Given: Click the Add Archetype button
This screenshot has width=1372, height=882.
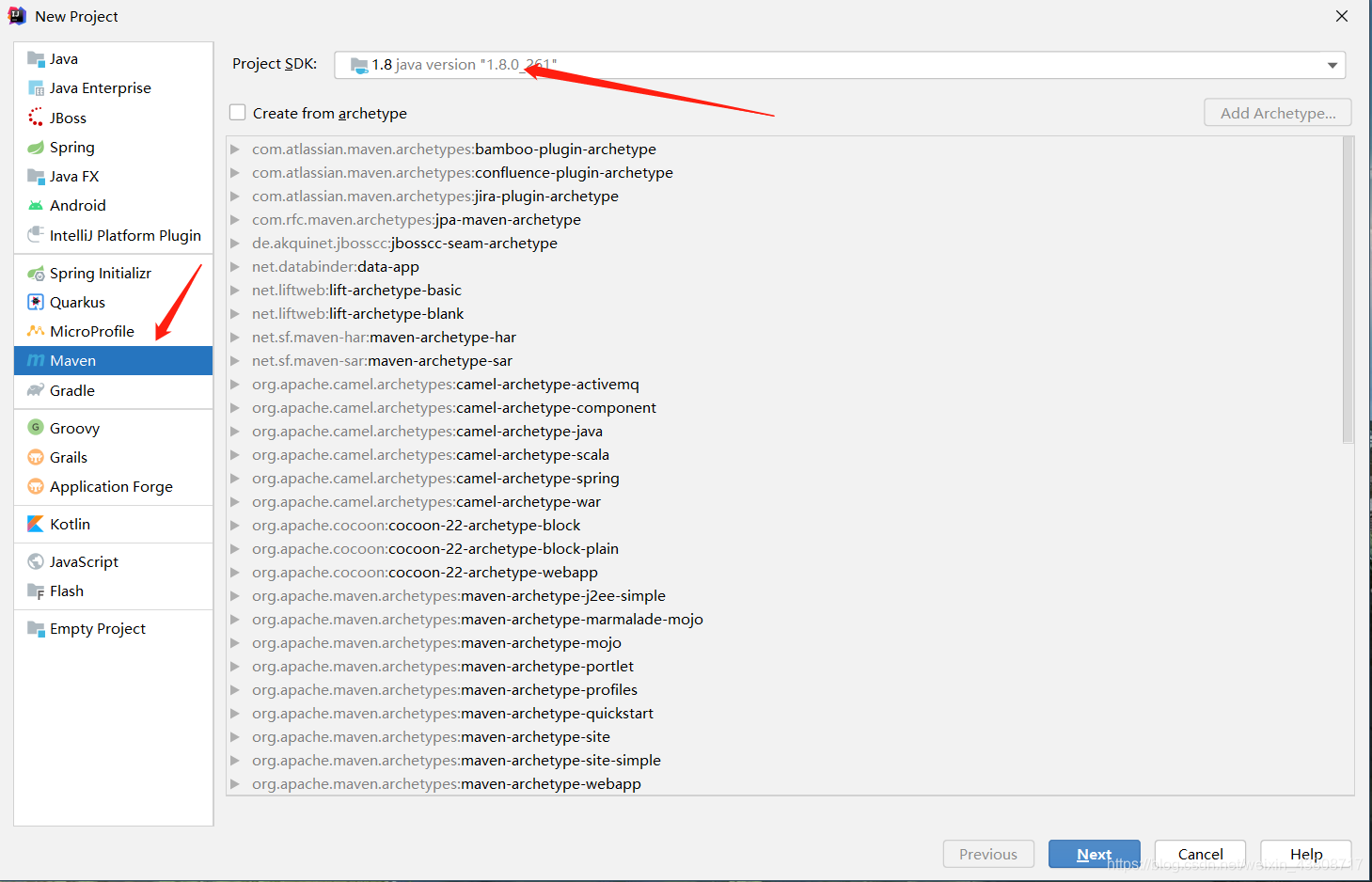Looking at the screenshot, I should click(x=1278, y=113).
